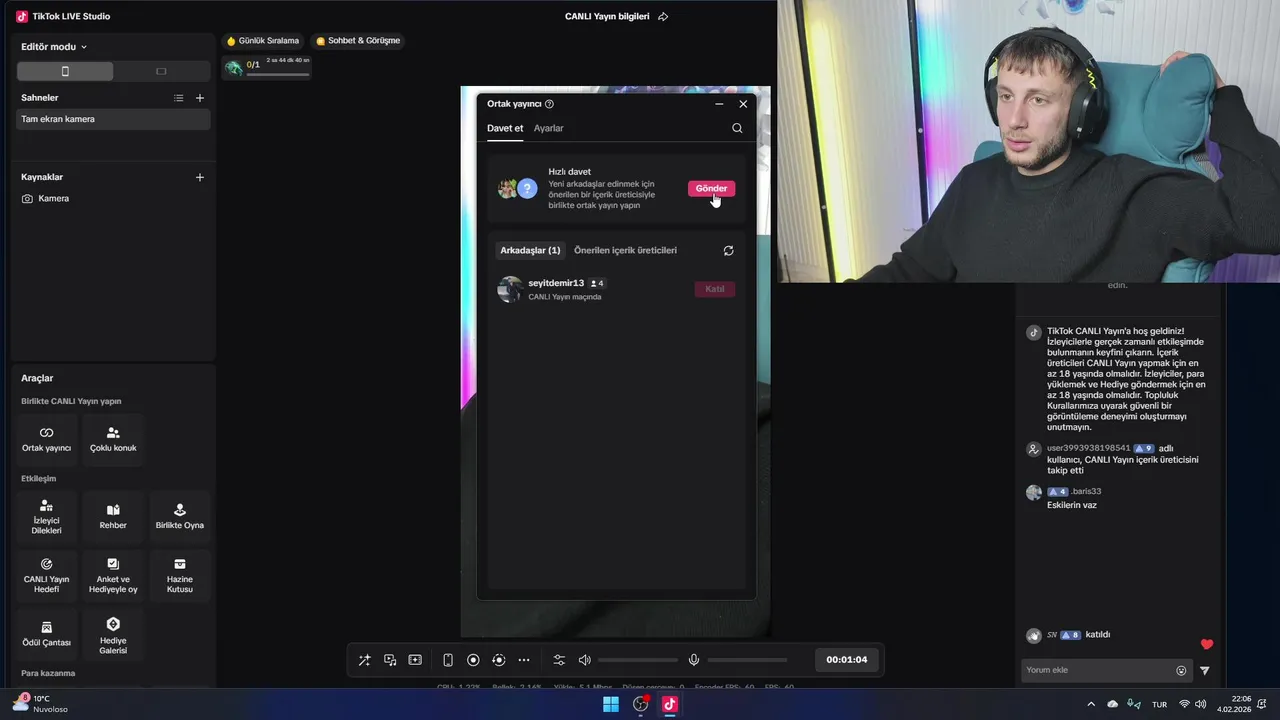1280x720 pixels.
Task: Open Hazine Kutusu tool
Action: [180, 576]
